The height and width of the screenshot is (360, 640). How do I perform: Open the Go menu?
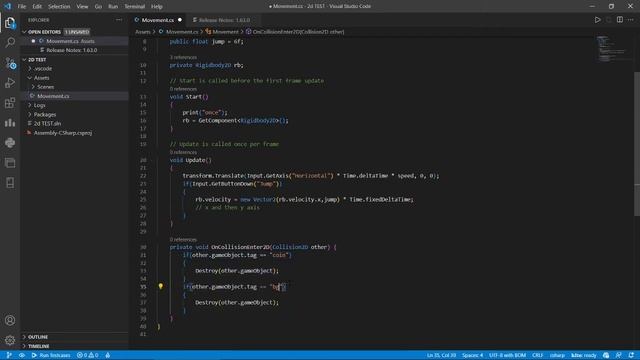pos(98,6)
